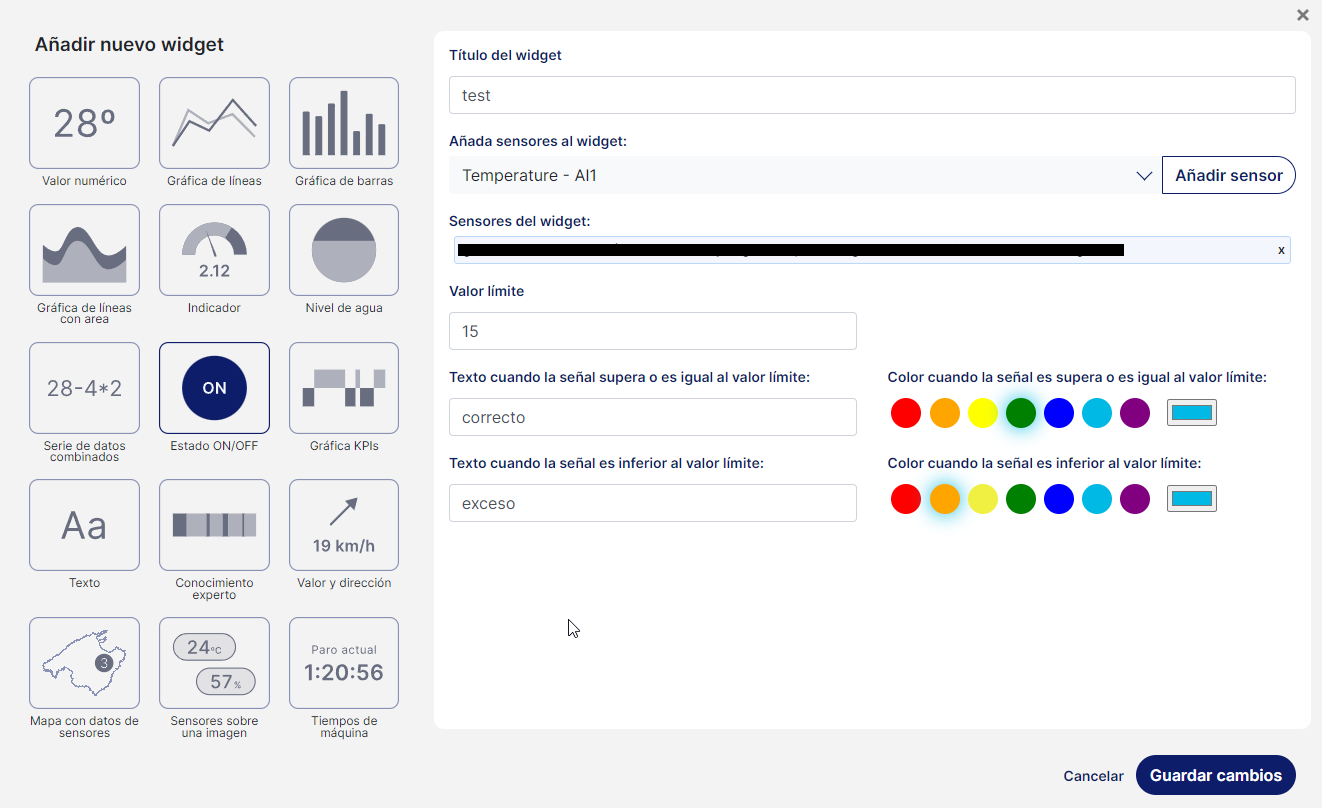The height and width of the screenshot is (808, 1322).
Task: Select the Indicador gauge widget
Action: [x=214, y=250]
